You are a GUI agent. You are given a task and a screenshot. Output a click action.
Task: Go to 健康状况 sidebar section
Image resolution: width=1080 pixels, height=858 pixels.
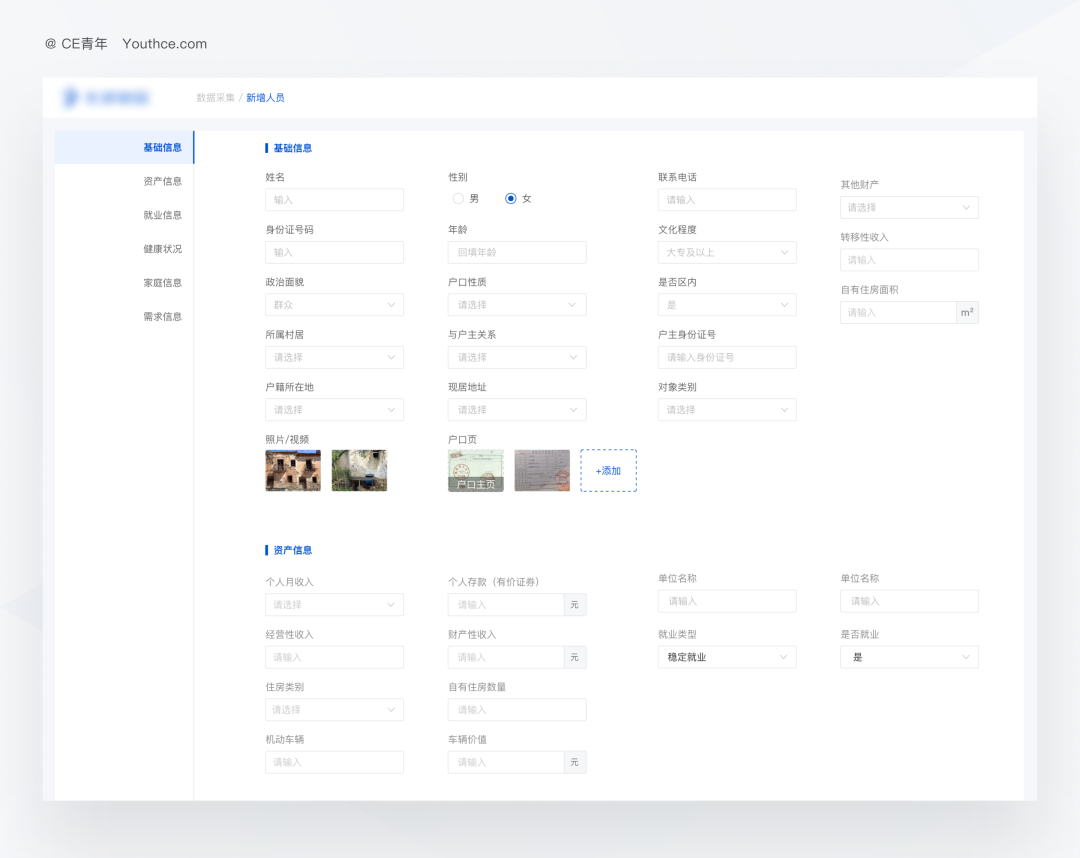[x=162, y=249]
